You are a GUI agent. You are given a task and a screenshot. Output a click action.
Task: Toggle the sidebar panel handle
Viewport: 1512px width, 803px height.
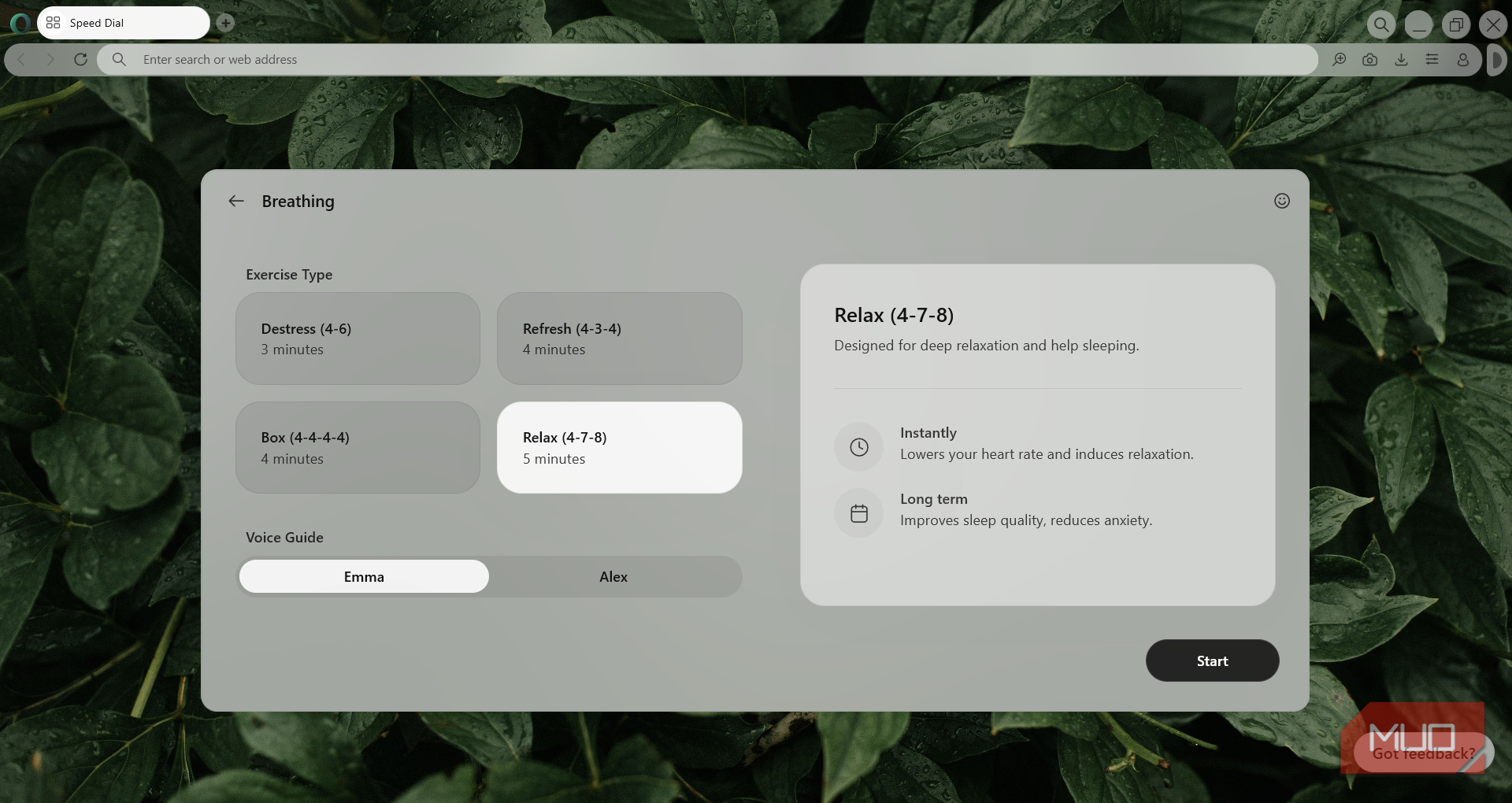pos(1496,60)
